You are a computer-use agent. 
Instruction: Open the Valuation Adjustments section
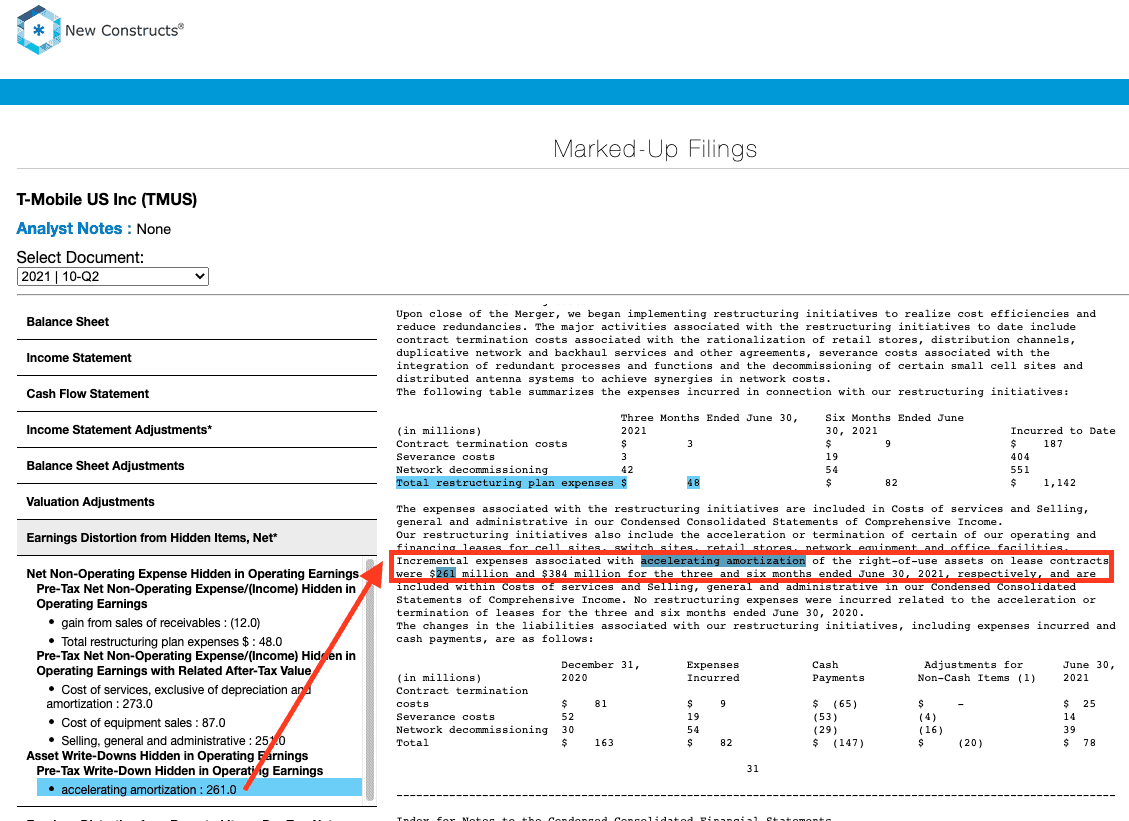[x=197, y=502]
